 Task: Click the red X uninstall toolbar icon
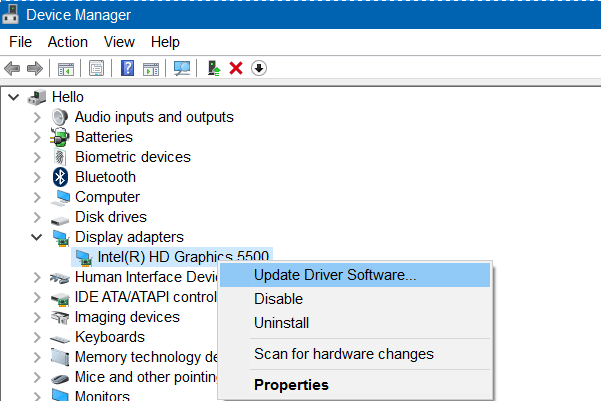coord(236,68)
